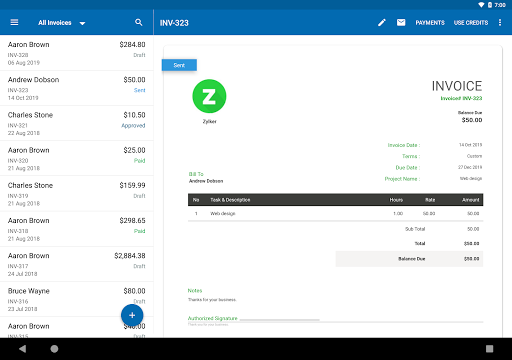Open Charles Stone invoice for $10.50

click(77, 123)
